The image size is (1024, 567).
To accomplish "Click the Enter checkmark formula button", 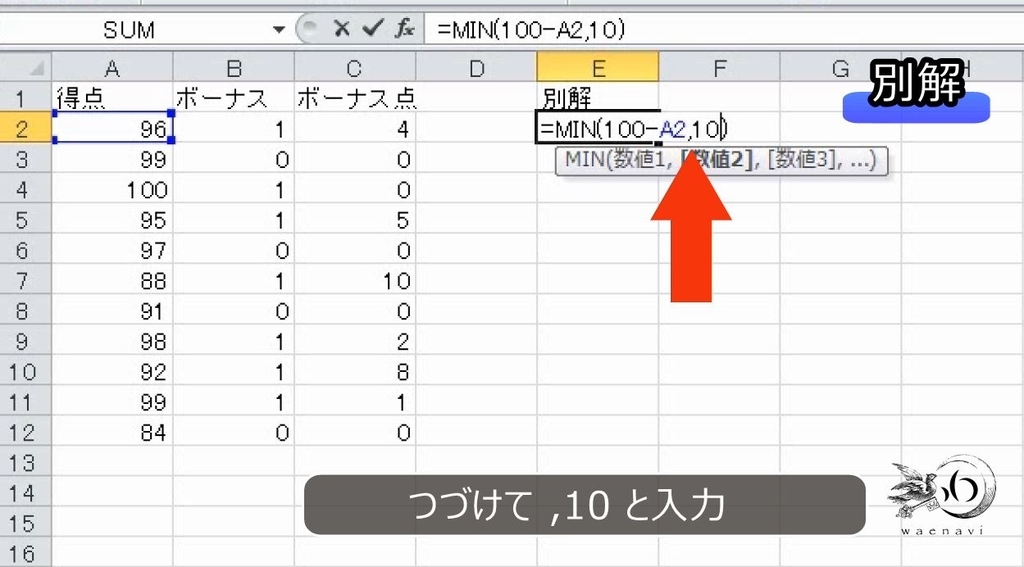I will [x=372, y=29].
